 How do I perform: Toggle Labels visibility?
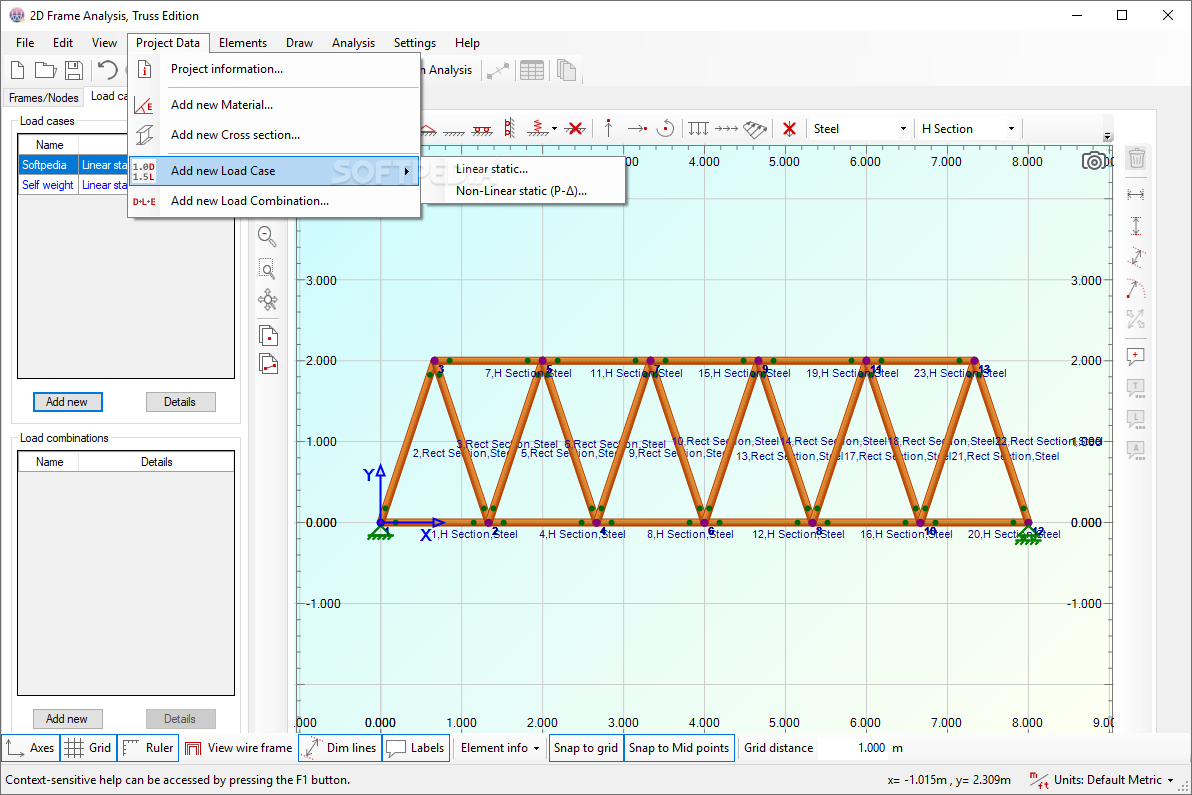(x=415, y=748)
